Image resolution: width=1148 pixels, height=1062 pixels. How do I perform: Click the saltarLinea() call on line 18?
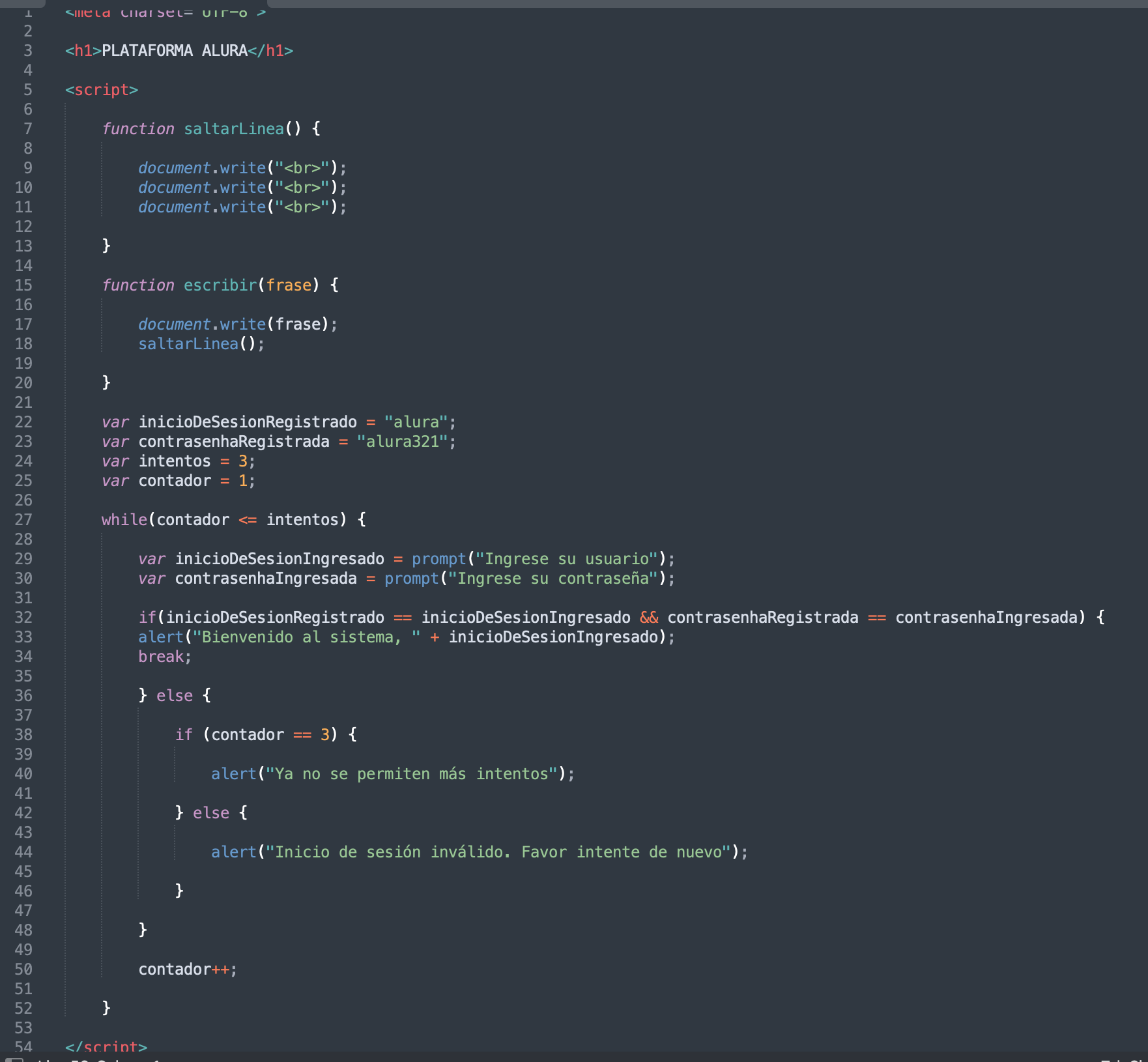(201, 344)
